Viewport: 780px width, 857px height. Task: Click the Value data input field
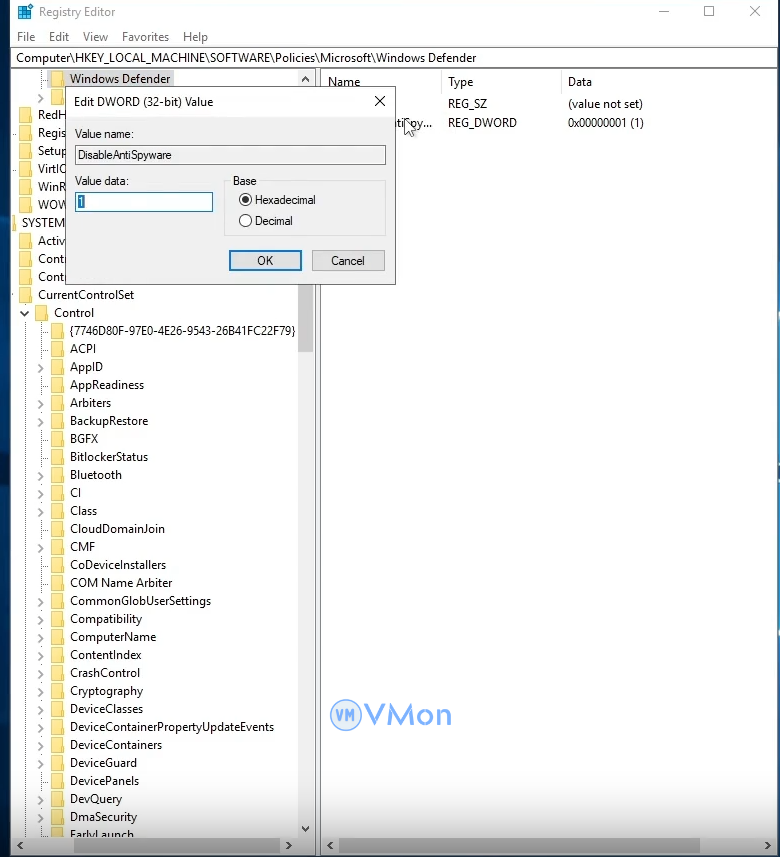(x=144, y=202)
